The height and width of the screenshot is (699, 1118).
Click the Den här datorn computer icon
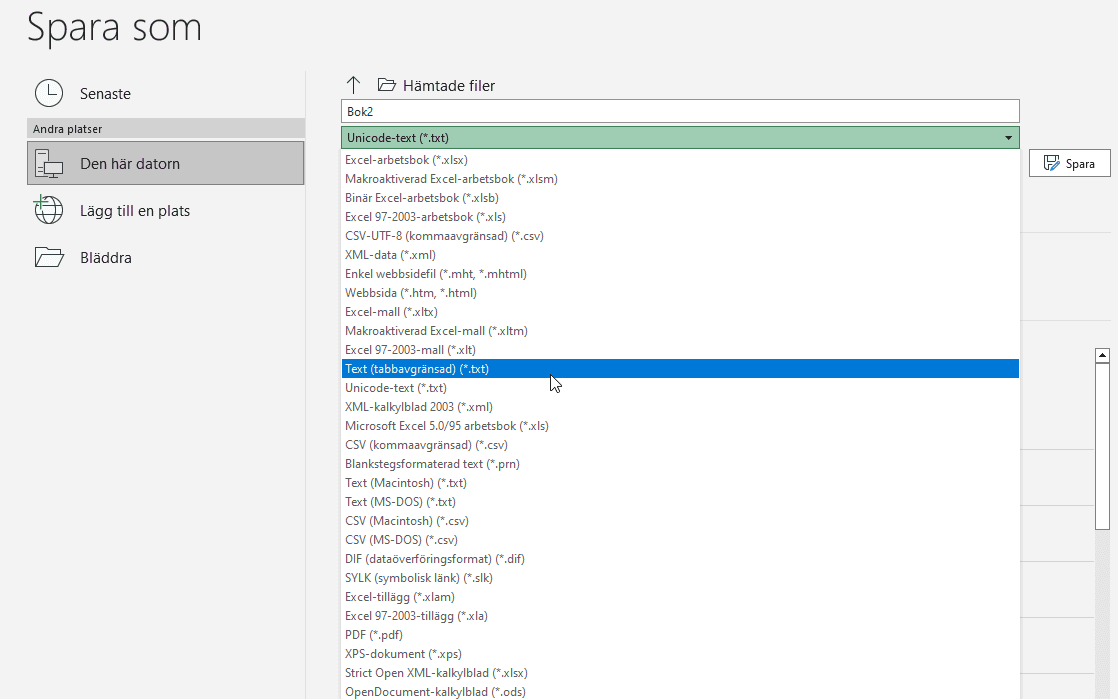coord(49,163)
